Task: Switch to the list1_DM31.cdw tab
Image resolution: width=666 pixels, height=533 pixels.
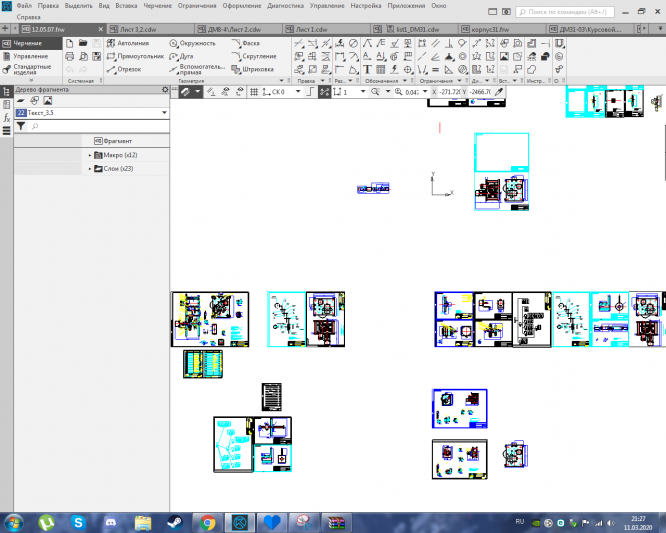Action: tap(415, 29)
